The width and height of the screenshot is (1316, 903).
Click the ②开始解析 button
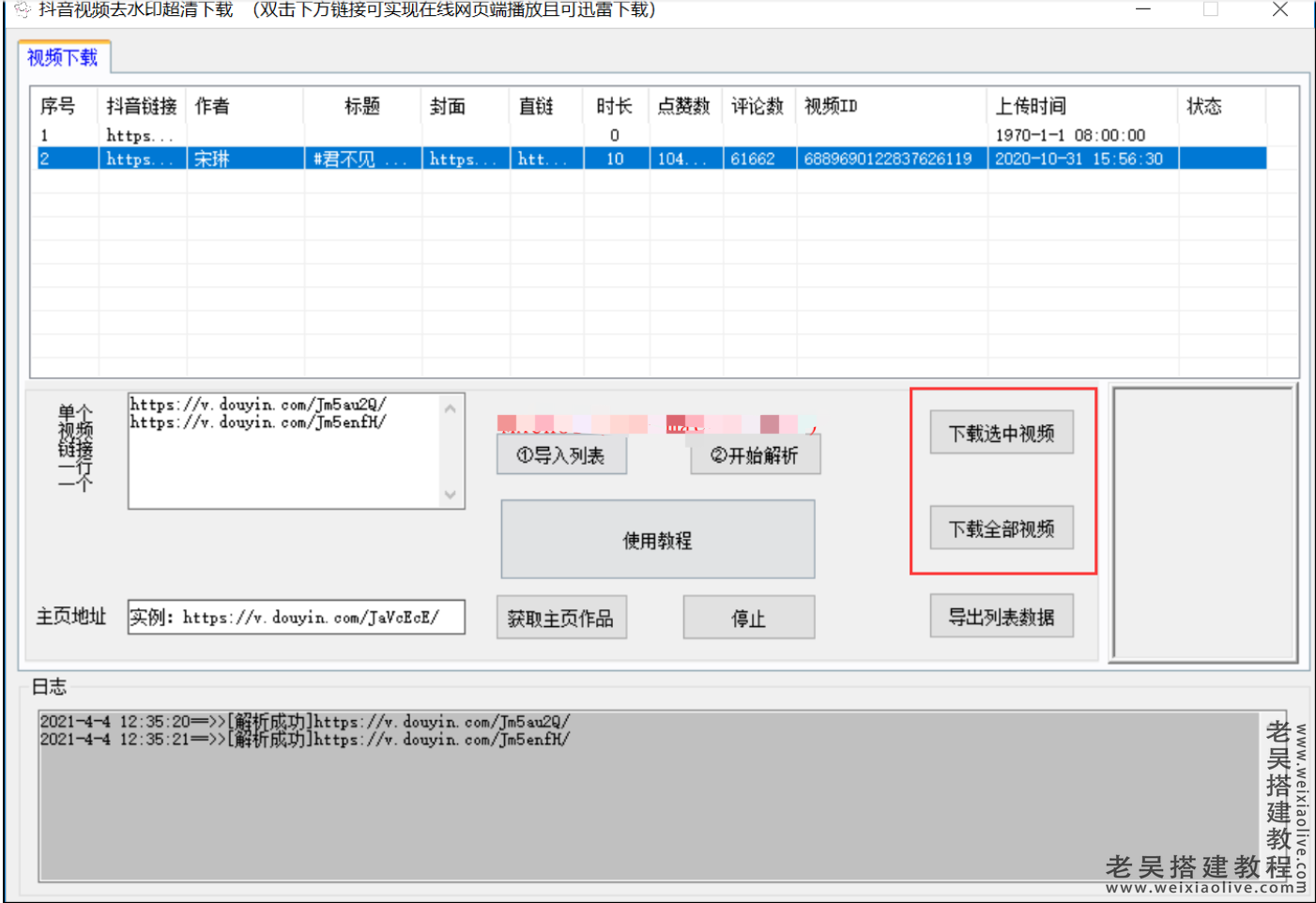click(755, 456)
